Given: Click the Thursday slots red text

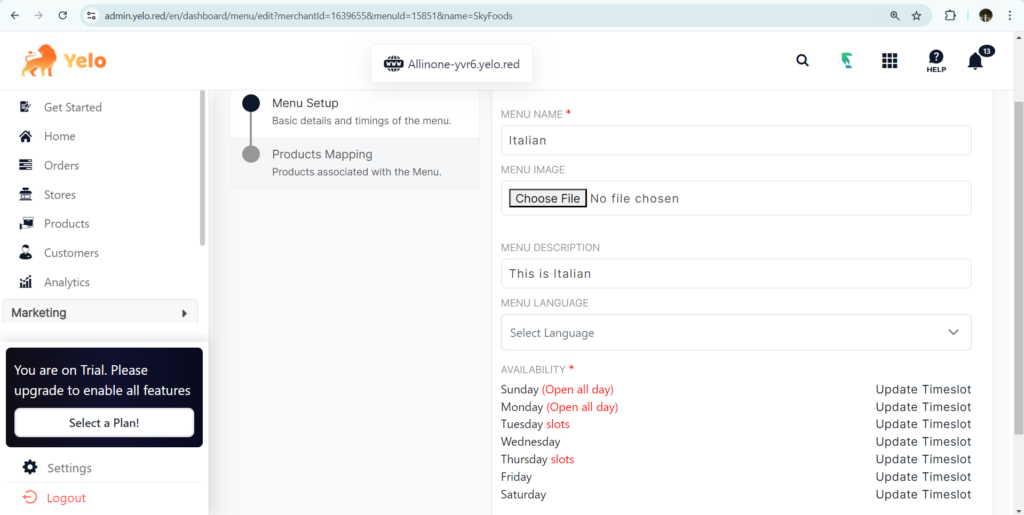Looking at the screenshot, I should (562, 460).
